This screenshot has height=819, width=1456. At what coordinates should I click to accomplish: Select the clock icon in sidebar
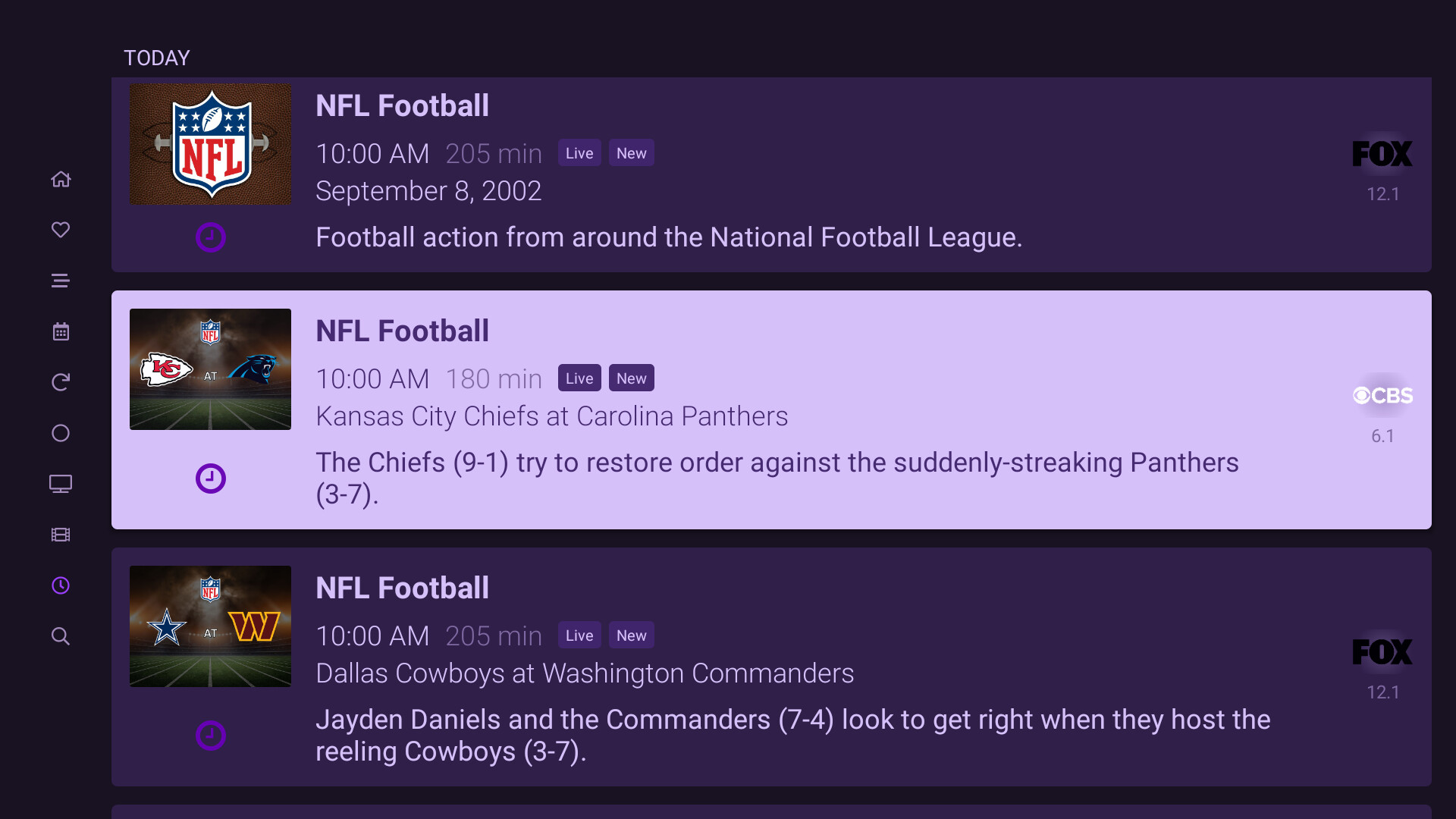[61, 585]
